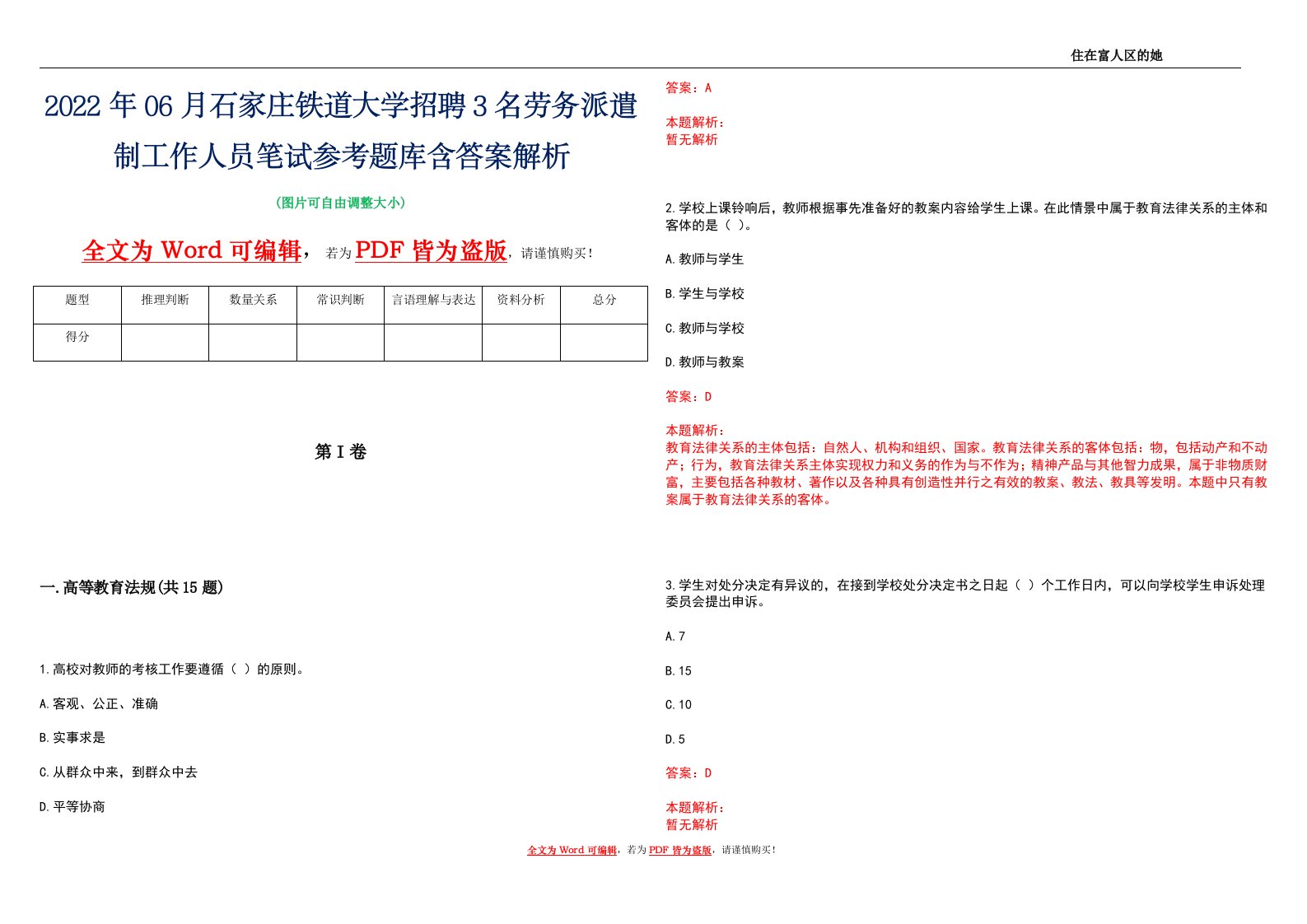The image size is (1307, 924).
Task: Select option D.教师与教案
Action: 705,362
